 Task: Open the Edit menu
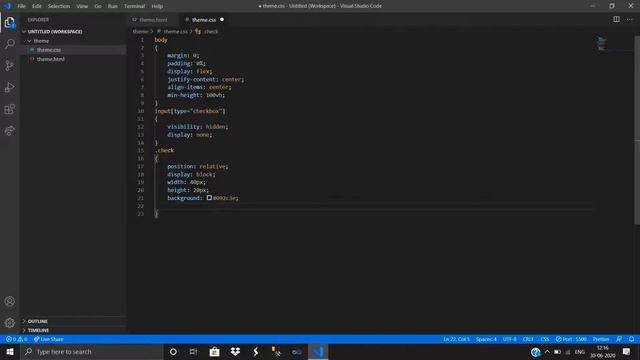(37, 6)
